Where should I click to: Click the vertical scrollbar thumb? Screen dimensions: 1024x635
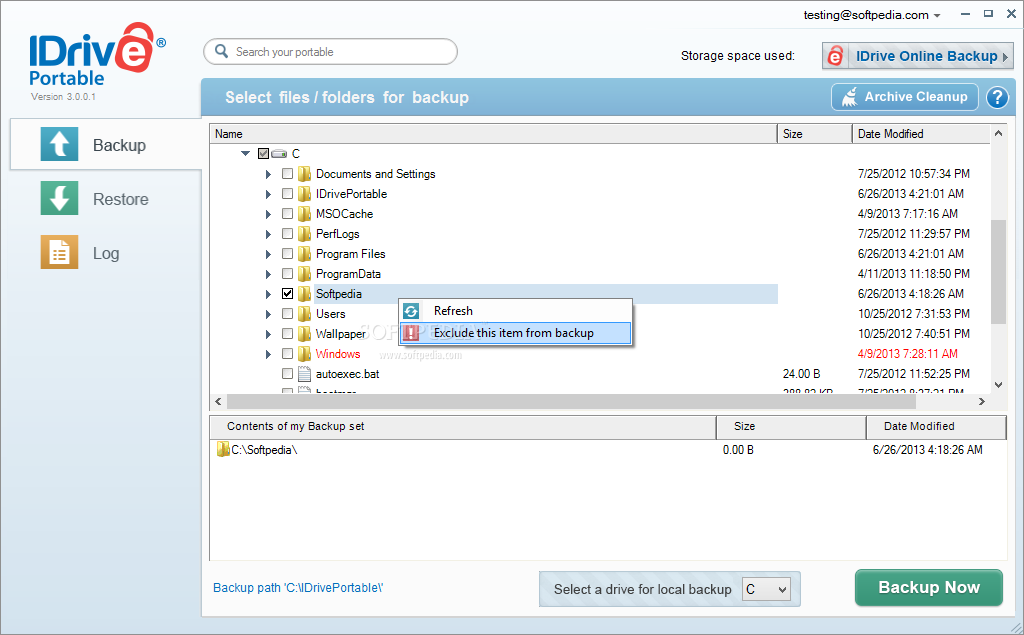[x=998, y=272]
